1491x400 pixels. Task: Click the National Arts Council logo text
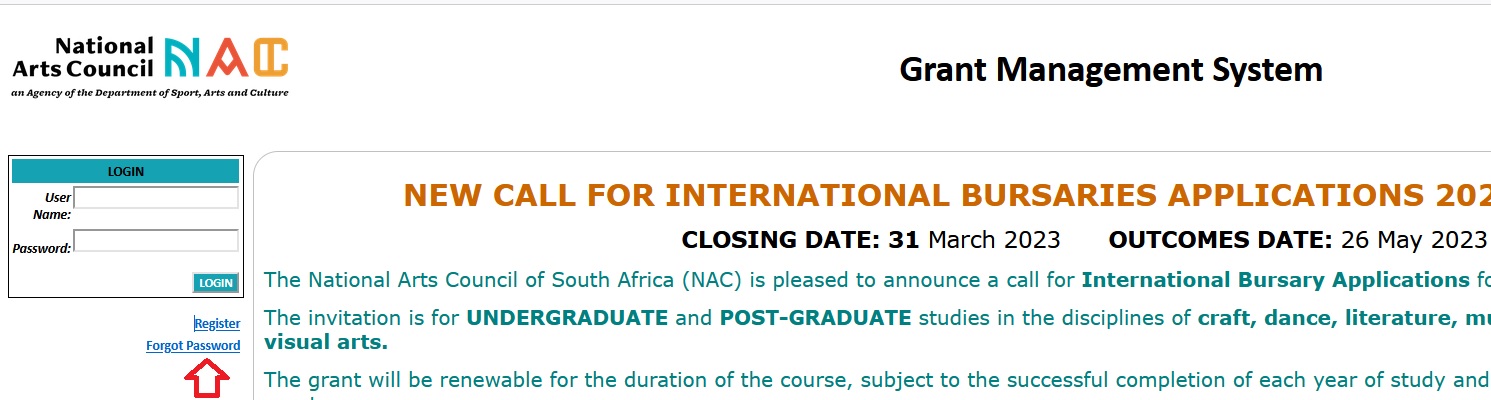(84, 58)
